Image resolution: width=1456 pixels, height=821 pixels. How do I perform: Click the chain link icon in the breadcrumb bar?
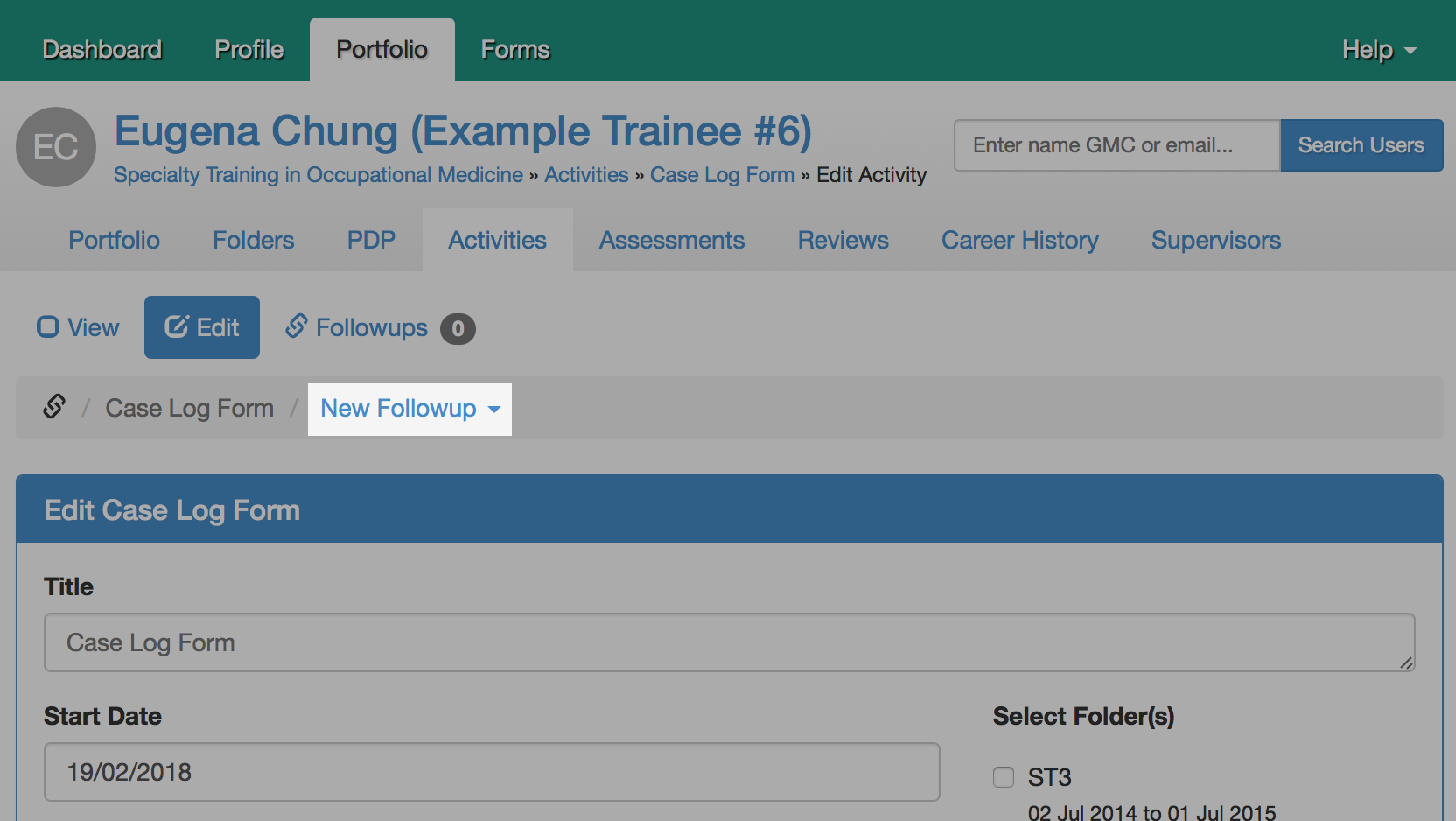[54, 406]
